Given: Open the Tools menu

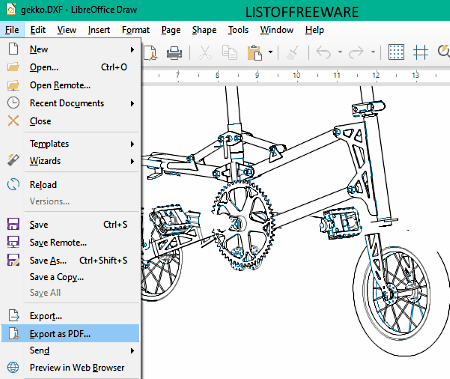Looking at the screenshot, I should 238,30.
